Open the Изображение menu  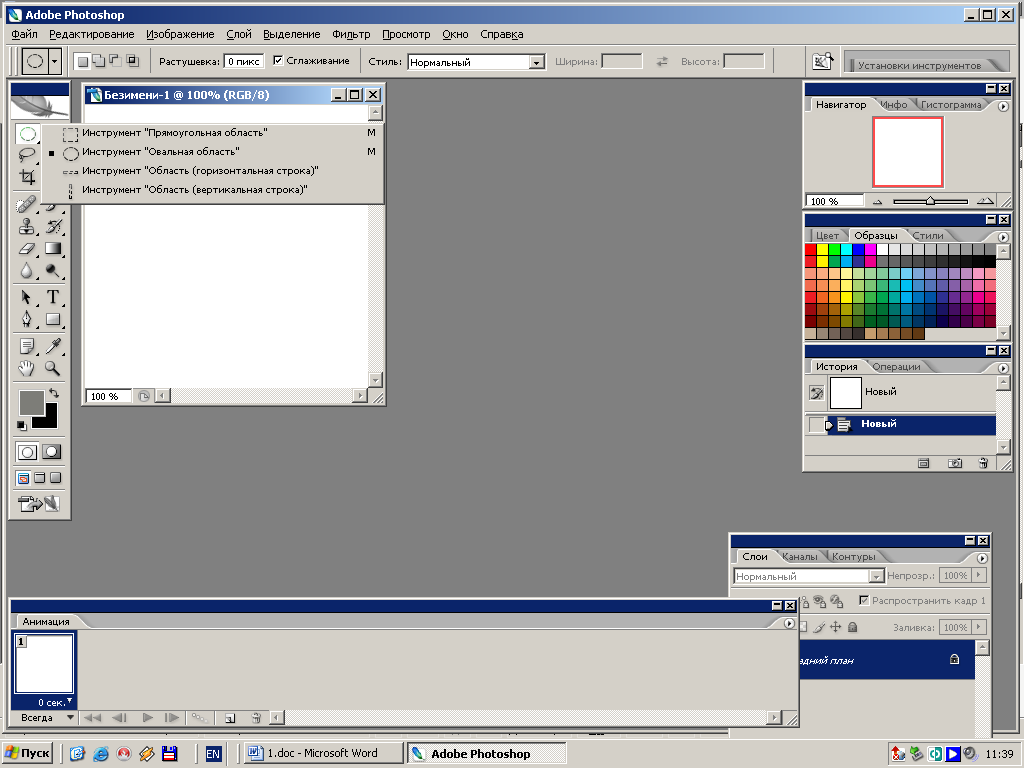point(180,34)
